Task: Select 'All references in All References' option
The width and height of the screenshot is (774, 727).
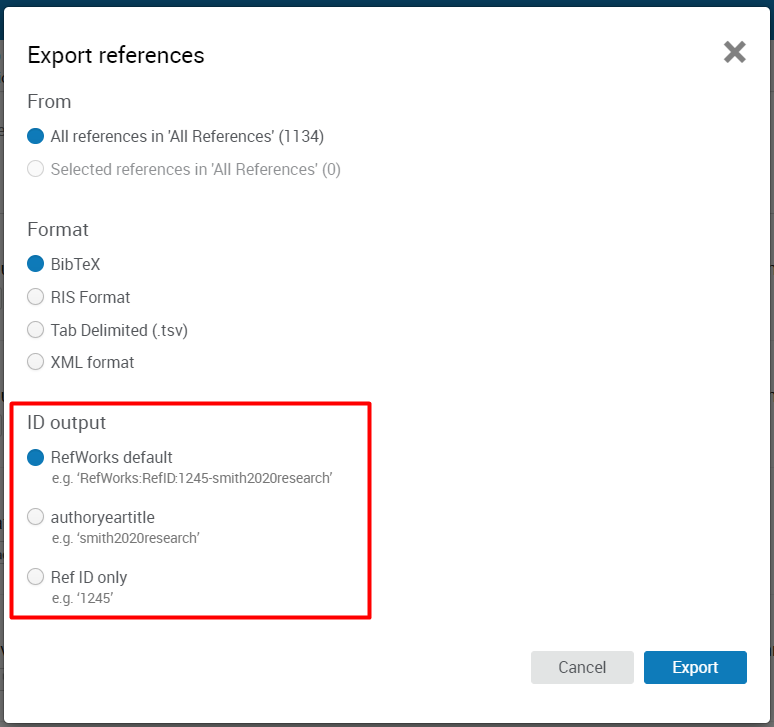Action: [36, 137]
